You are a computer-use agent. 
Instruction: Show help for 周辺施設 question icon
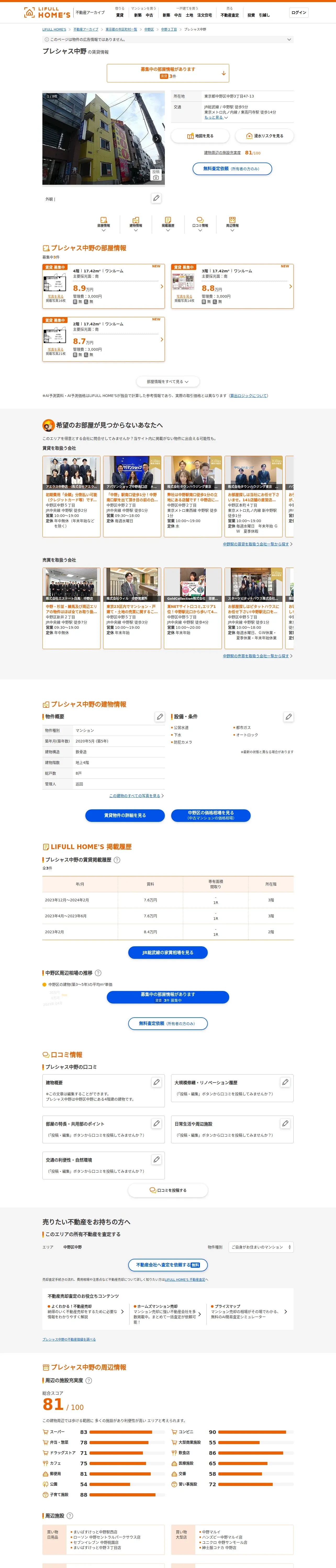point(70,1516)
